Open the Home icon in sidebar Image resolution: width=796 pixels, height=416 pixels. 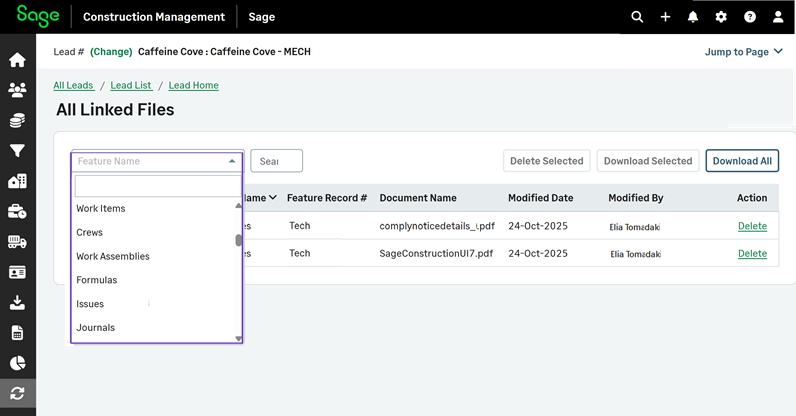[17, 60]
